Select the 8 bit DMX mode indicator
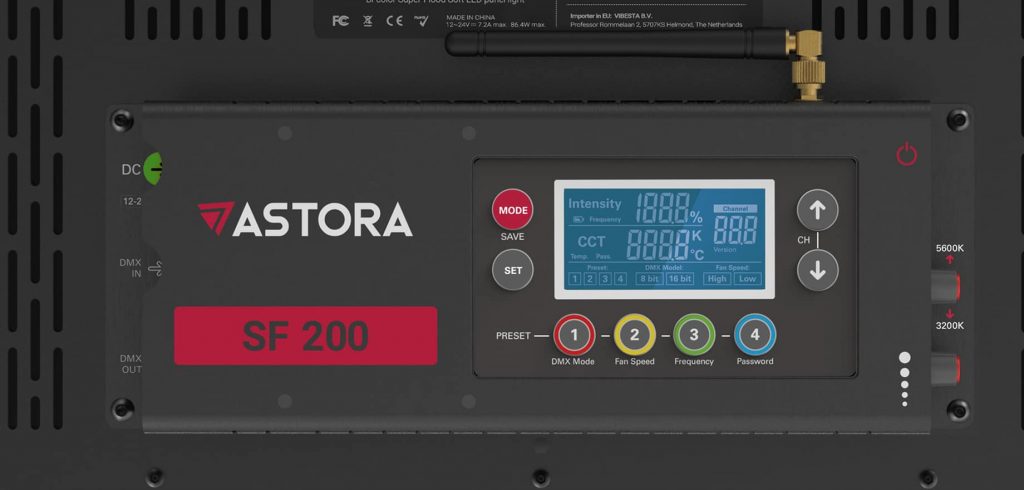The image size is (1024, 490). [649, 279]
